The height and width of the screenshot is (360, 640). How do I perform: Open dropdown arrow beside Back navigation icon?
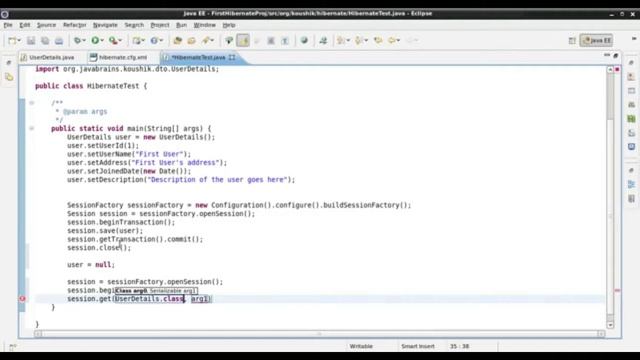(x=398, y=40)
